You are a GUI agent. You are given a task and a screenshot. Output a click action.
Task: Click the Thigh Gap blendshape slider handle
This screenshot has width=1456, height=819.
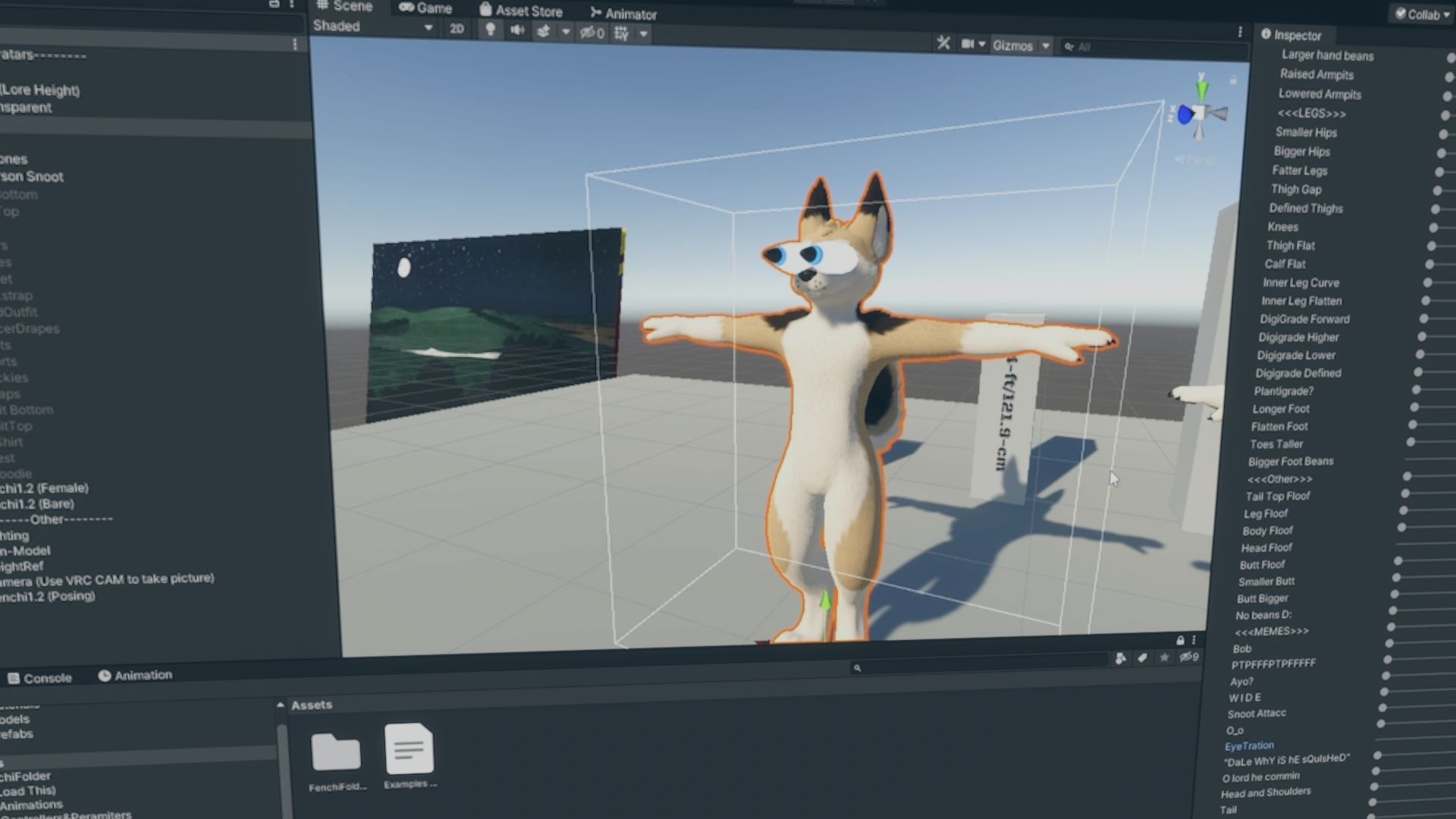1438,190
